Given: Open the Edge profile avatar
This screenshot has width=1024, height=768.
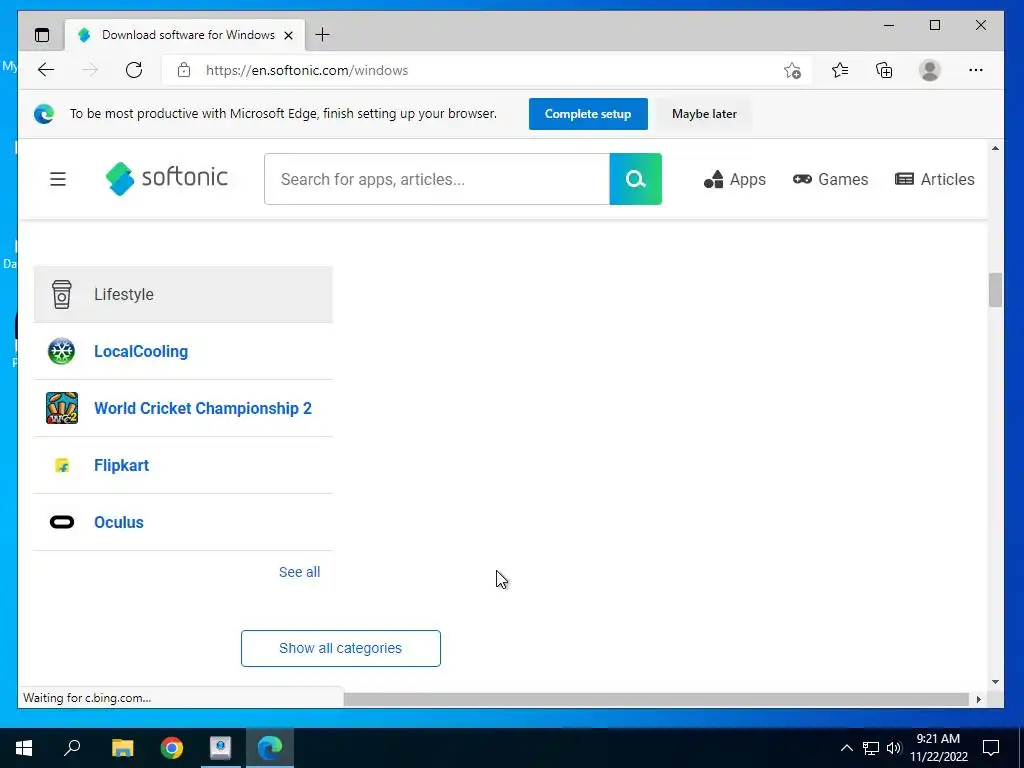Looking at the screenshot, I should [x=929, y=70].
